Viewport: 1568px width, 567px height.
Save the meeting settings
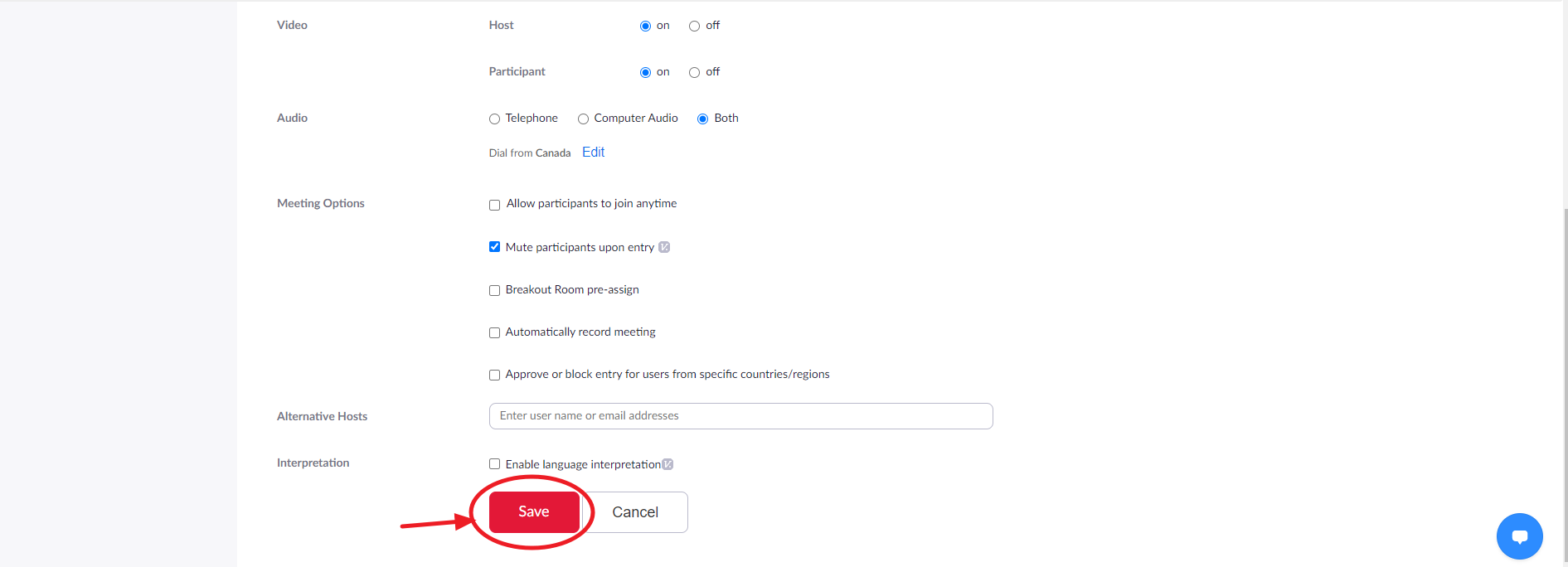tap(533, 511)
